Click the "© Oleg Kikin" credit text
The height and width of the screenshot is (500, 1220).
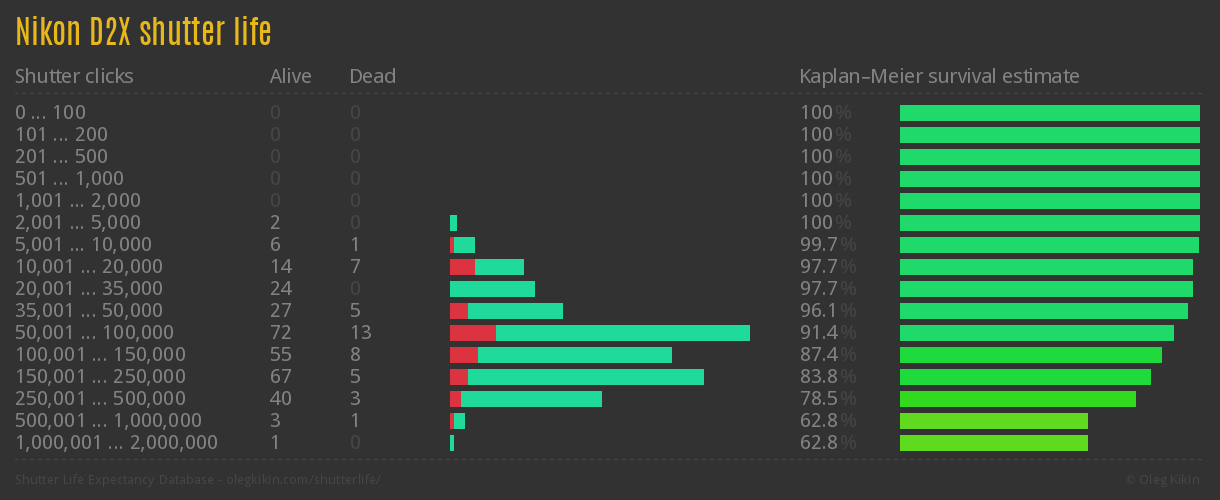coord(1164,480)
